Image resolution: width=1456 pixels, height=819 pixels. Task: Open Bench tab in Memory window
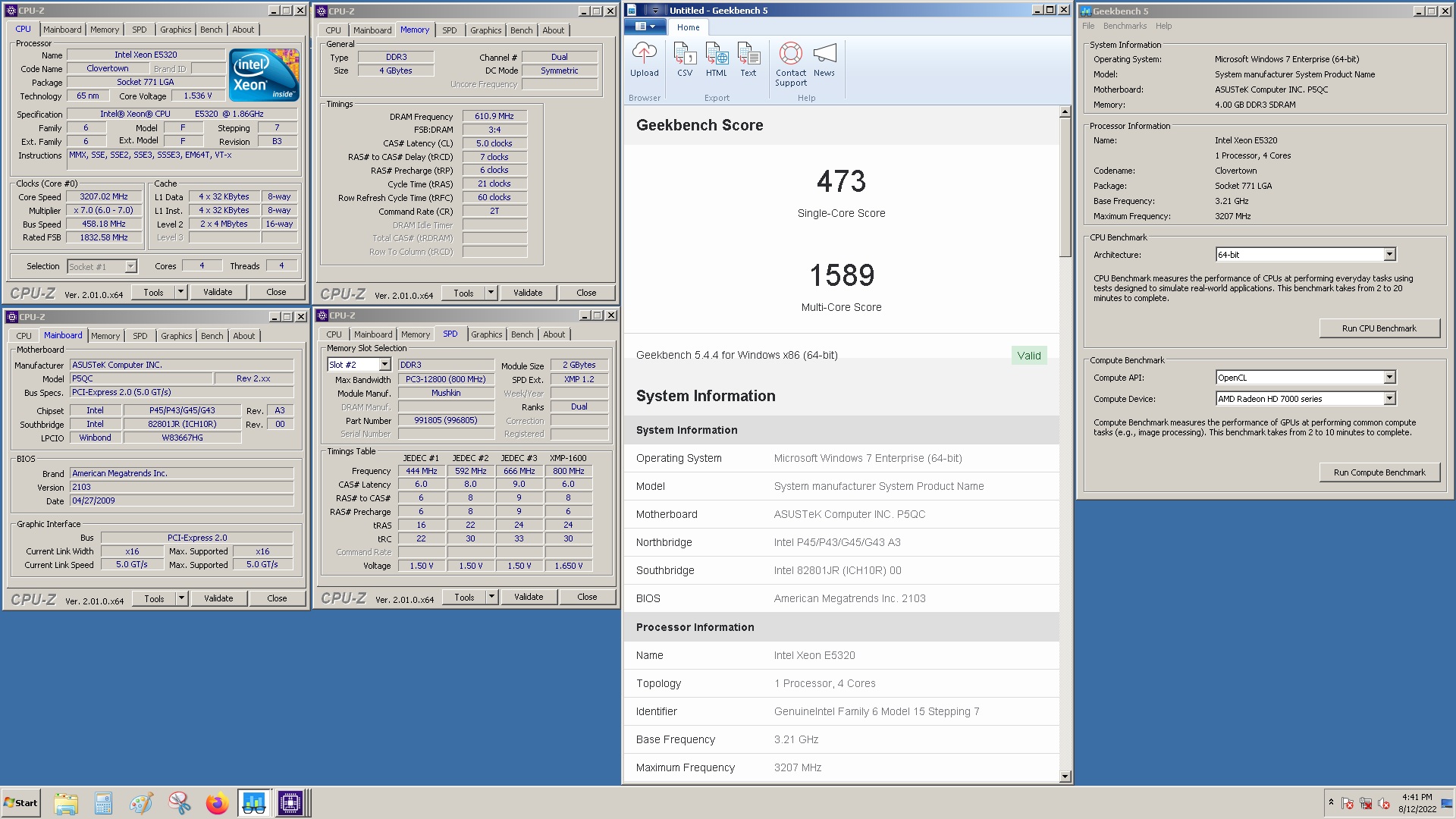[x=521, y=30]
